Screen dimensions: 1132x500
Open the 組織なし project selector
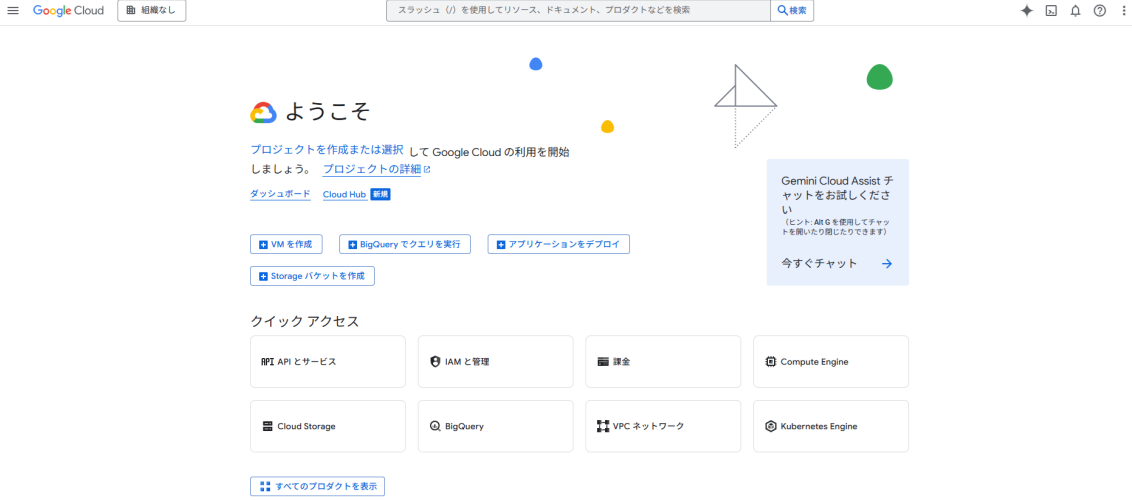click(x=152, y=11)
